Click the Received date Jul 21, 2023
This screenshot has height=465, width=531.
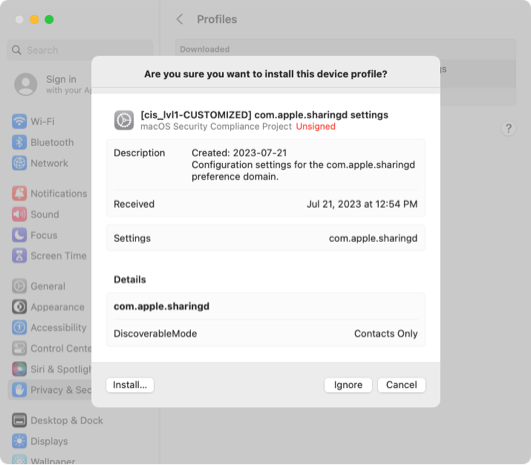pyautogui.click(x=362, y=204)
